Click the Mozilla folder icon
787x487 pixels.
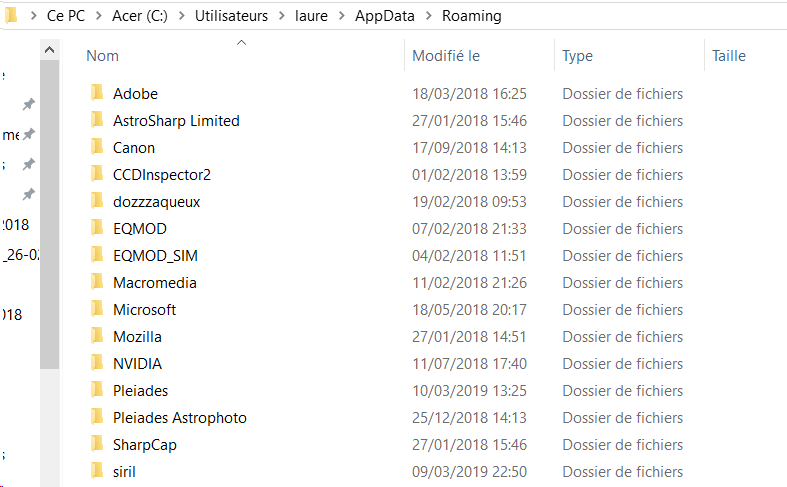tap(97, 336)
